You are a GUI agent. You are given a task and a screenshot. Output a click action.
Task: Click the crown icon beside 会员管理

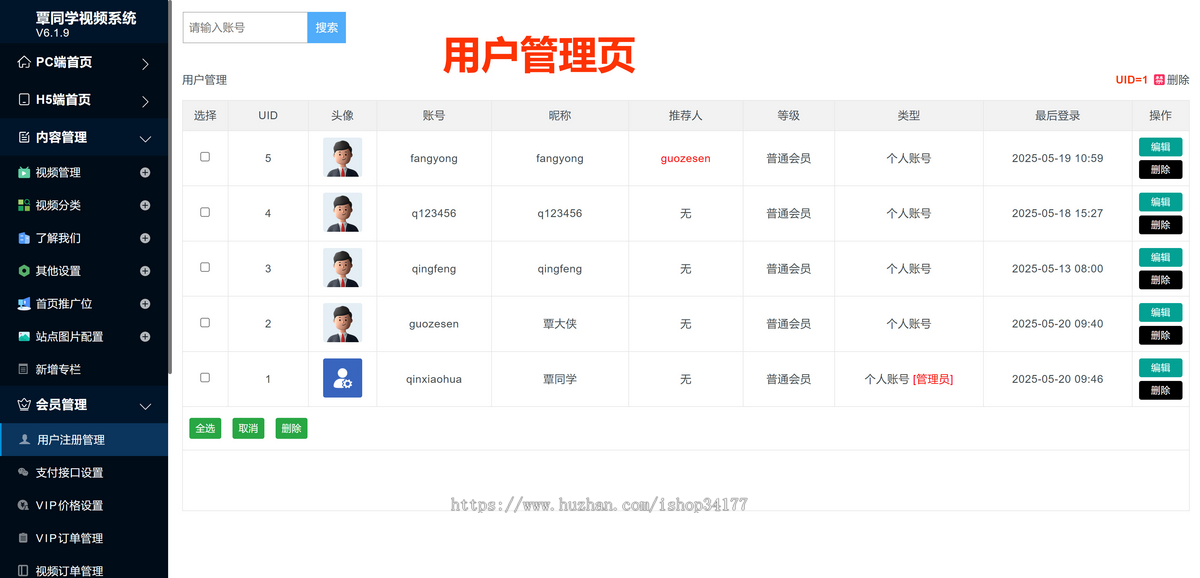(25, 404)
